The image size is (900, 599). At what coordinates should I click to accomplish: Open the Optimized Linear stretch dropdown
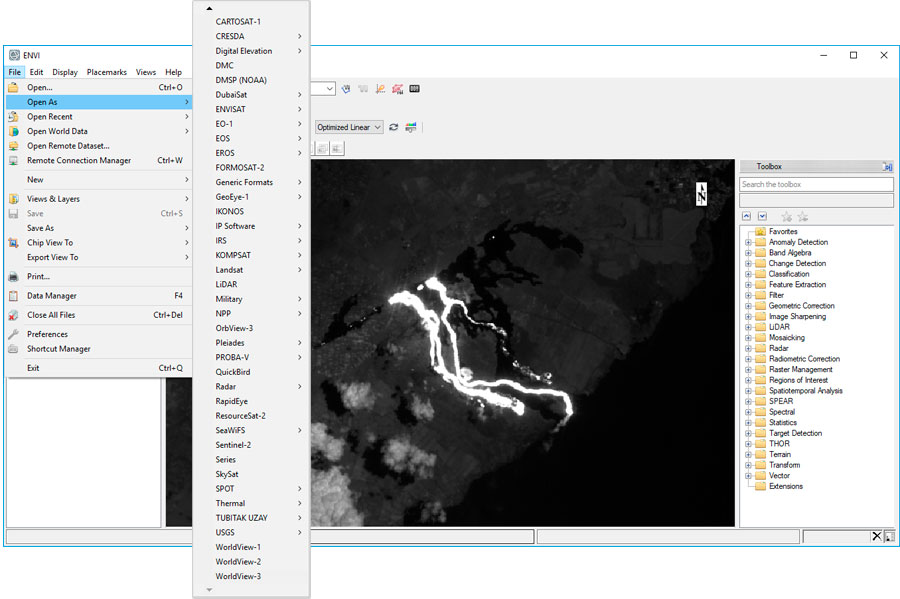349,127
